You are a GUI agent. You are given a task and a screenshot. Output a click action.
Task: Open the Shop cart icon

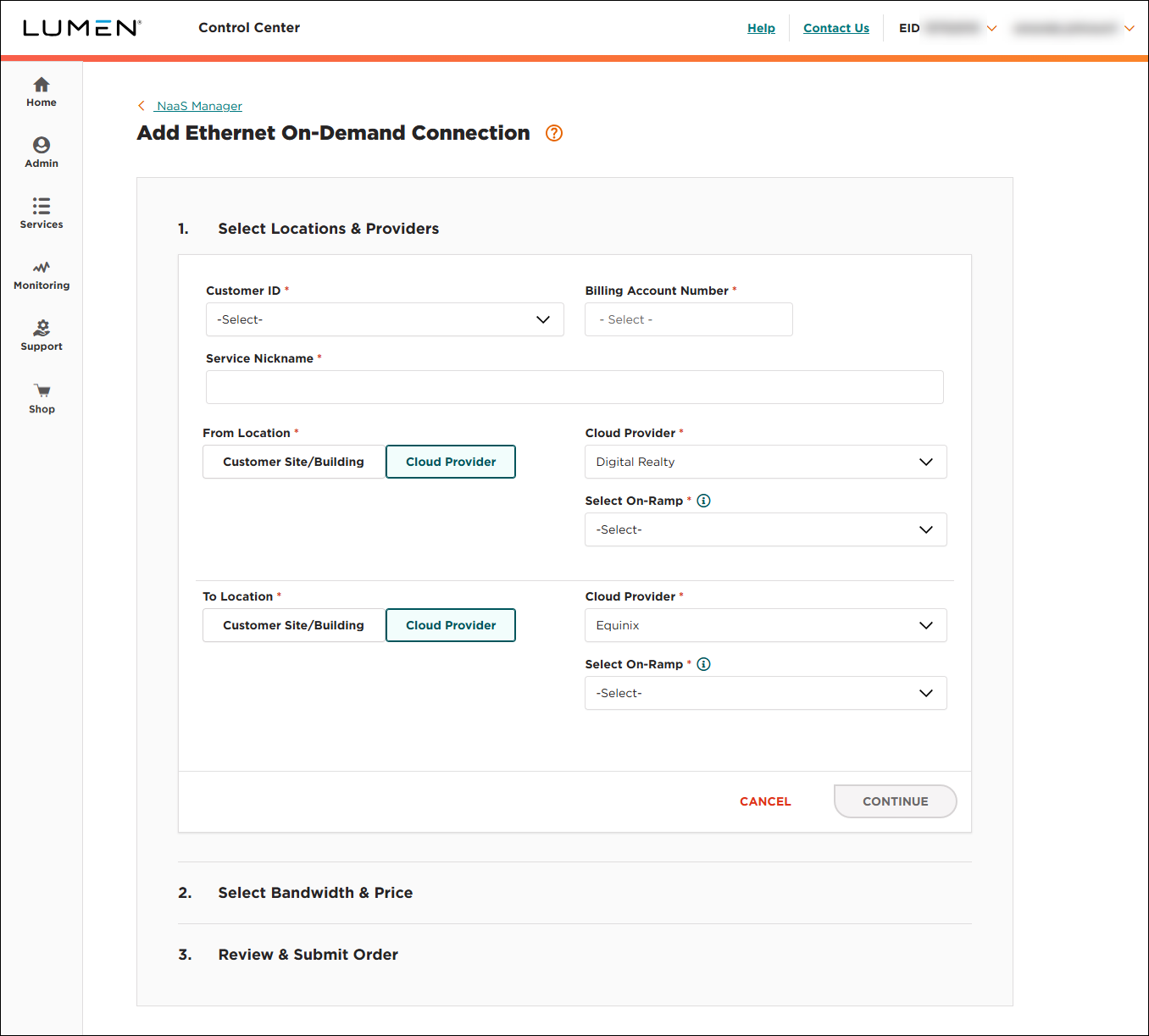(42, 391)
